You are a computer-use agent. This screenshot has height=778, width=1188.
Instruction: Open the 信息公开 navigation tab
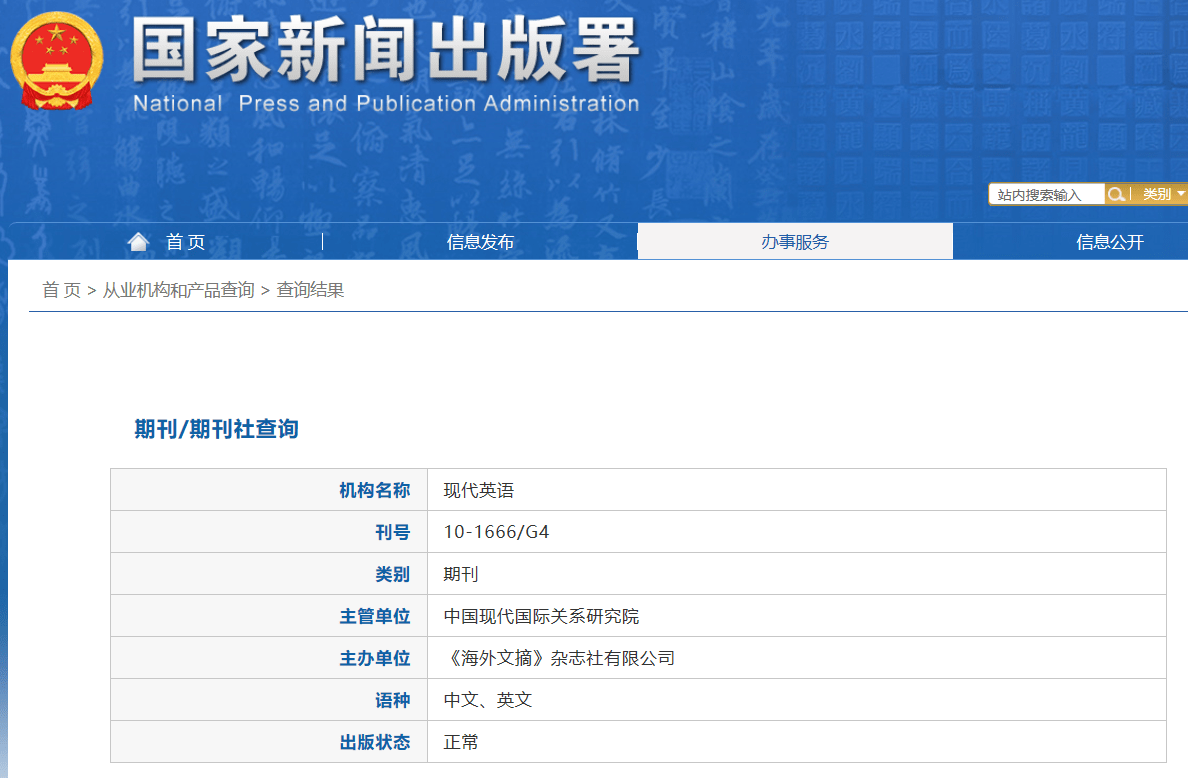pyautogui.click(x=1109, y=242)
